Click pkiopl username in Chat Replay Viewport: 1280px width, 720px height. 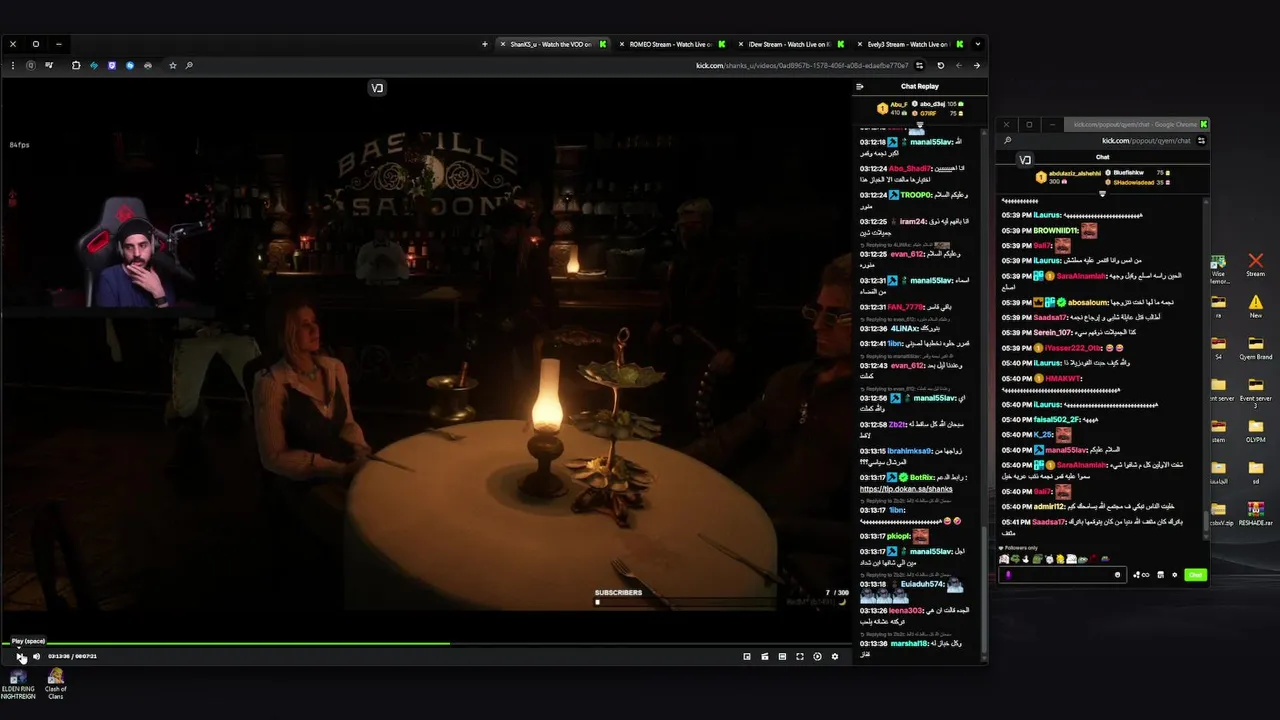[x=898, y=536]
